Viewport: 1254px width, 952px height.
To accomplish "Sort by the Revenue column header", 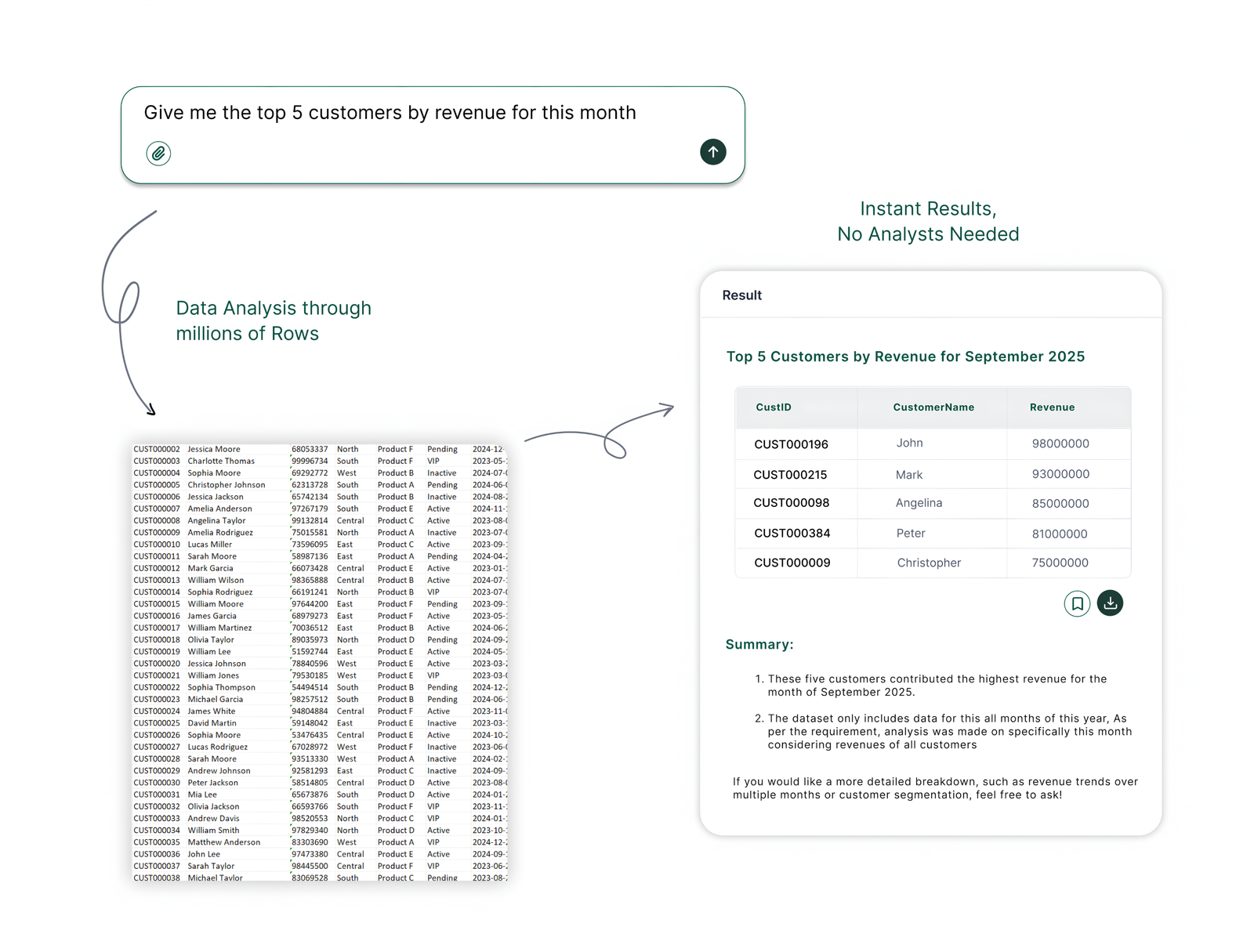I will [x=1052, y=407].
